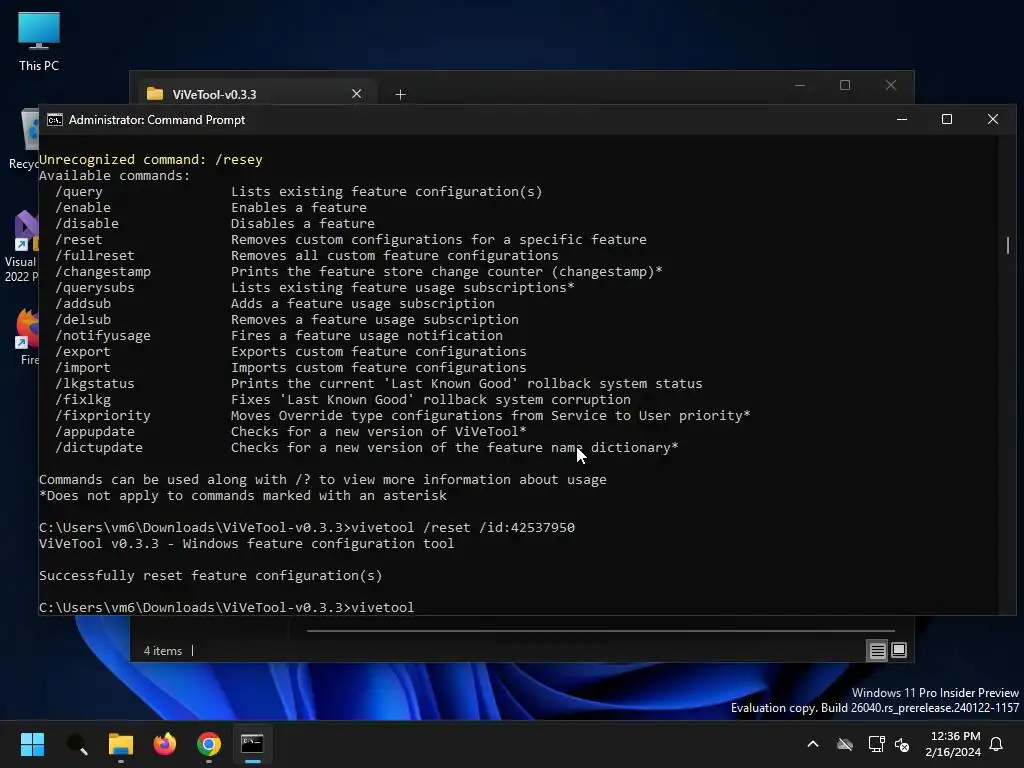Viewport: 1024px width, 768px height.
Task: Open clock and date 12:36 PM
Action: [x=953, y=744]
